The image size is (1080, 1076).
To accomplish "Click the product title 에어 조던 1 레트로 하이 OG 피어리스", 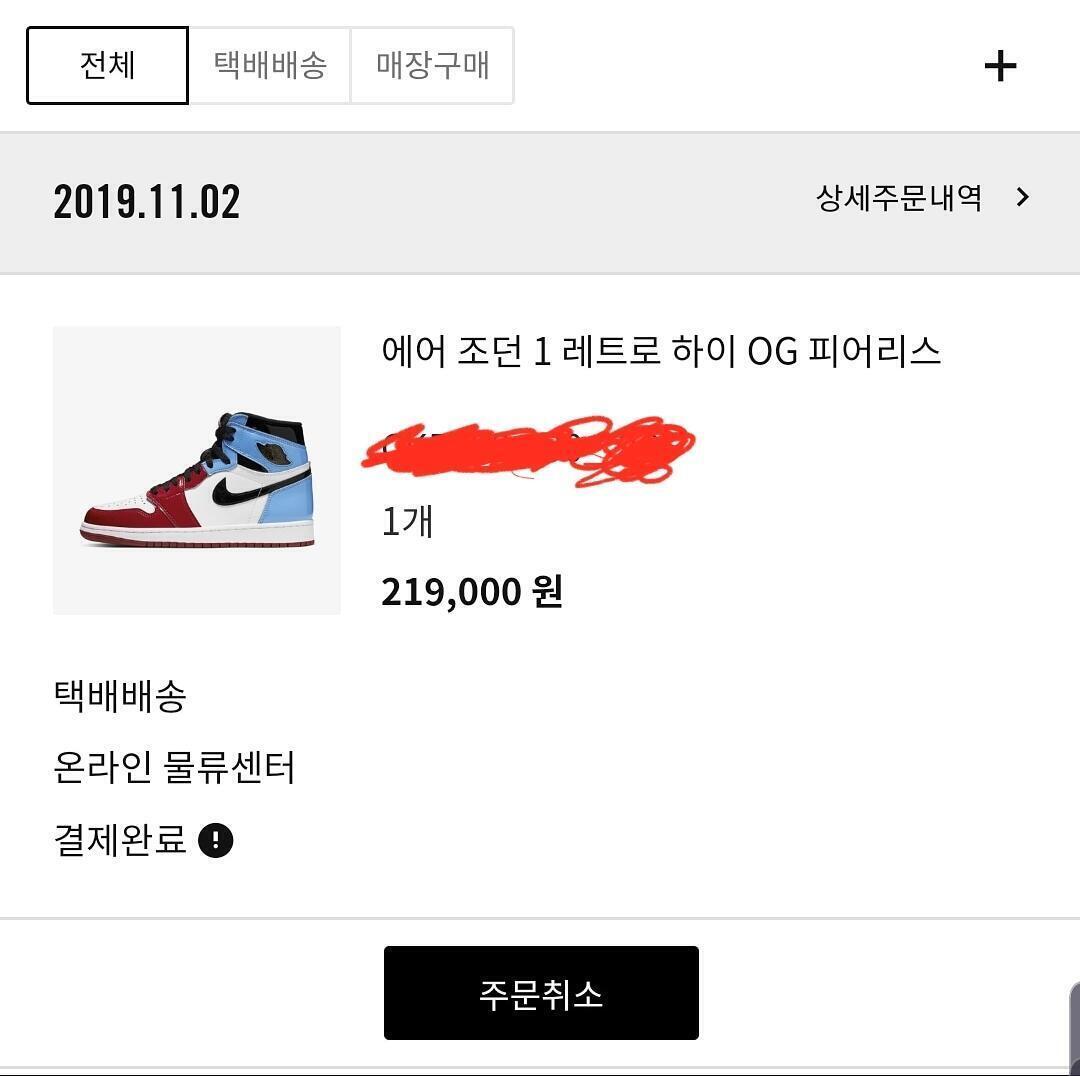I will coord(661,351).
